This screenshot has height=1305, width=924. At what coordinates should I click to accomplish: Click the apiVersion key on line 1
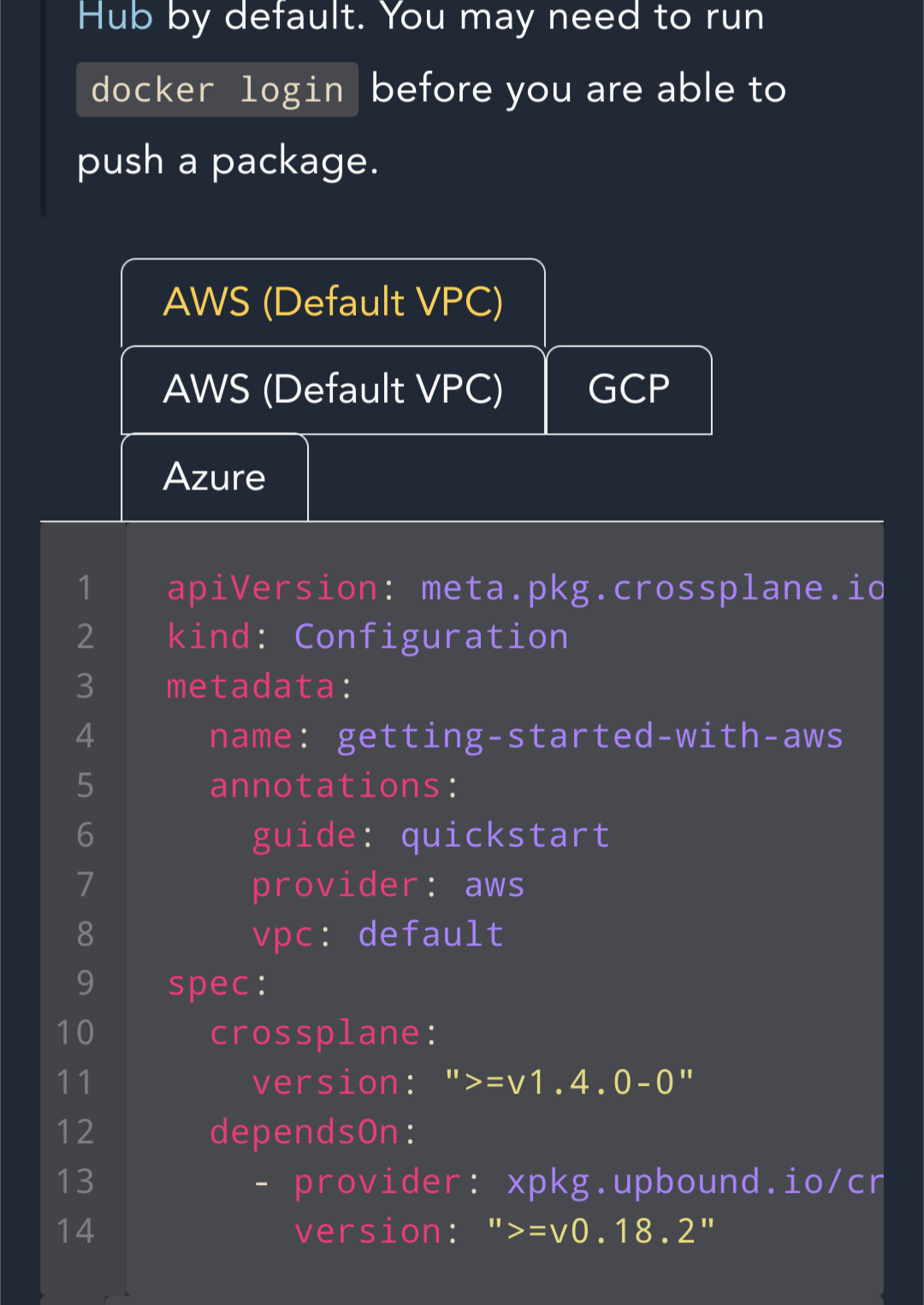[x=272, y=587]
